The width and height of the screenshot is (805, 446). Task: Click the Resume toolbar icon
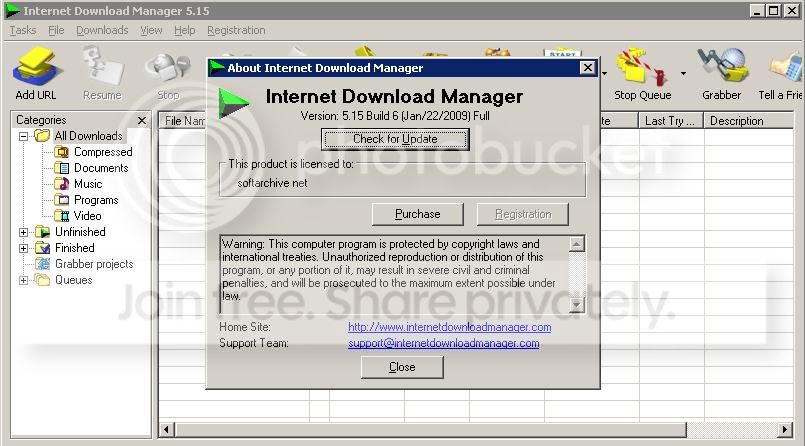tap(102, 73)
